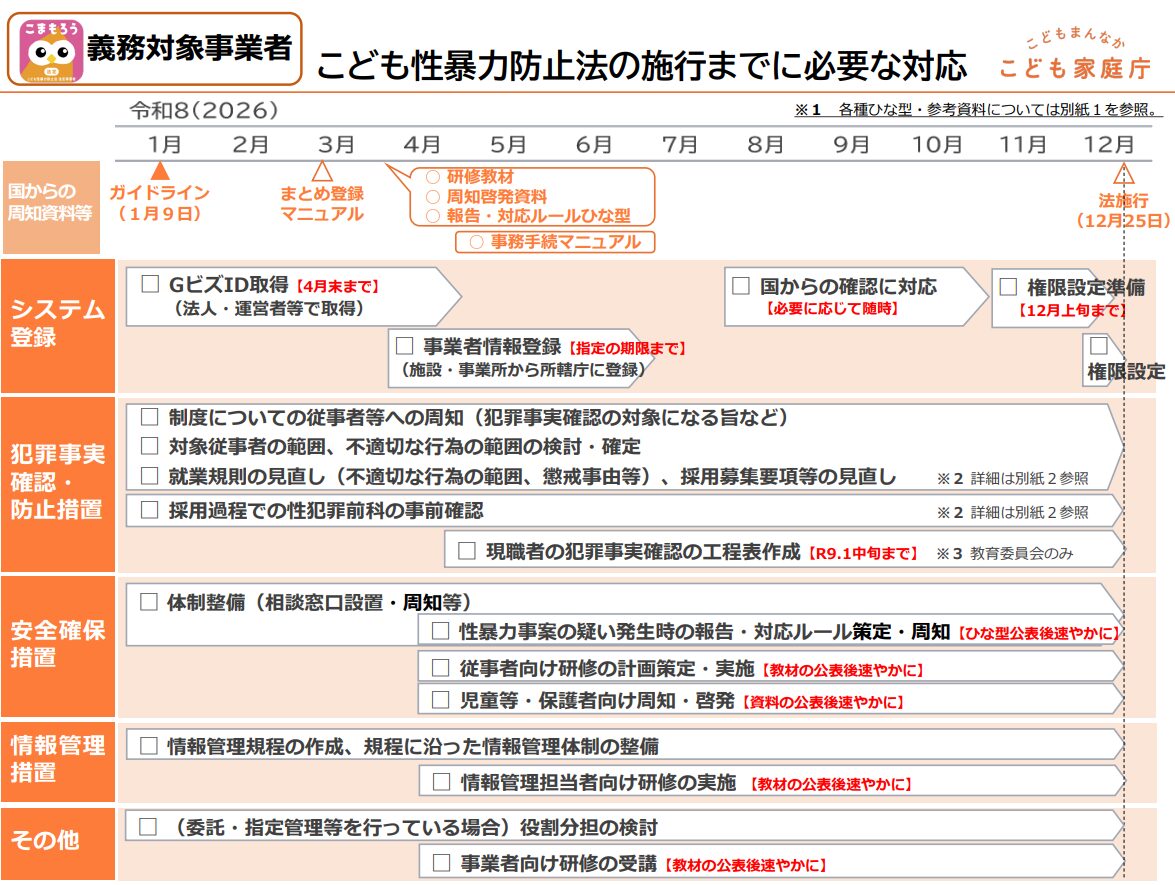Click the 義務対象事業者 badge

189,48
